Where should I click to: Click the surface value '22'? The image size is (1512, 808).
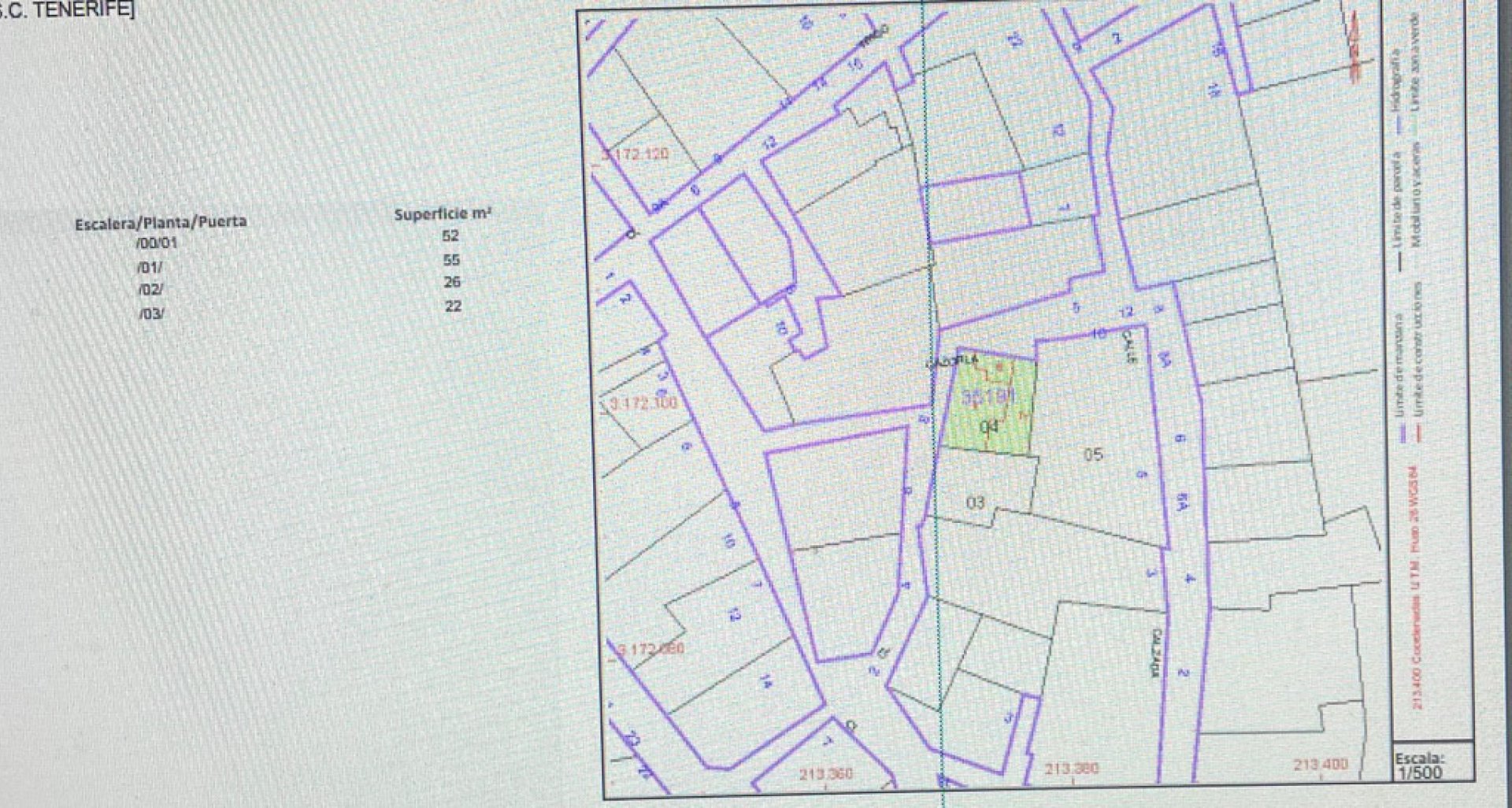(453, 306)
